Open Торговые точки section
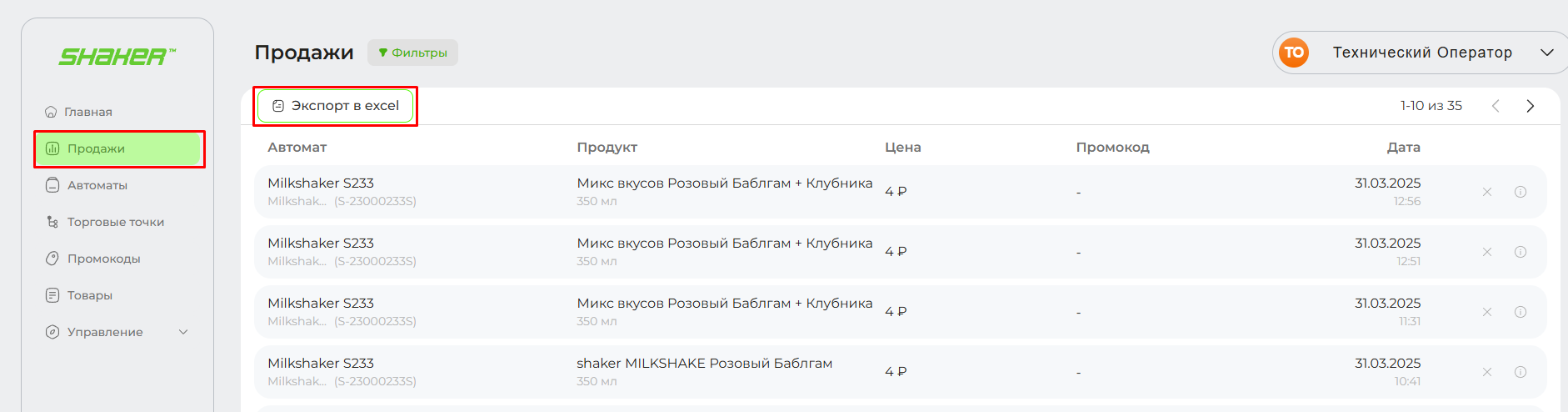This screenshot has width=1568, height=412. [115, 222]
